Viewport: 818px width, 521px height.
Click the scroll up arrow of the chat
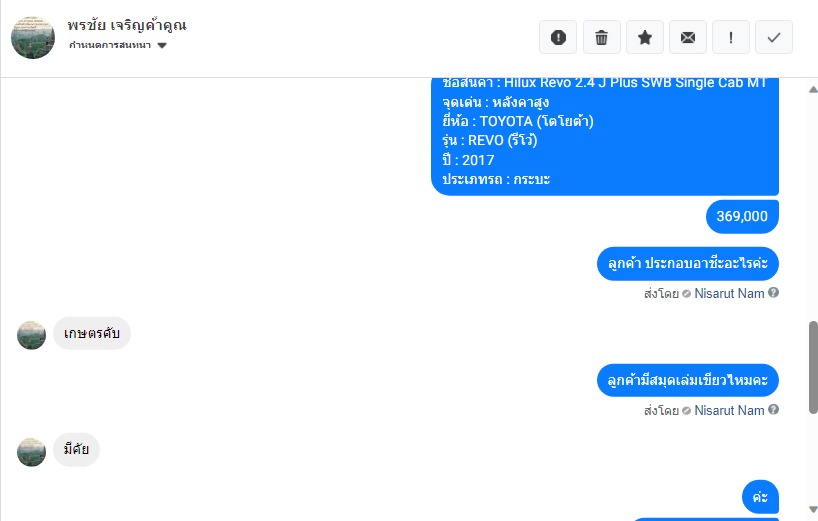click(x=813, y=90)
